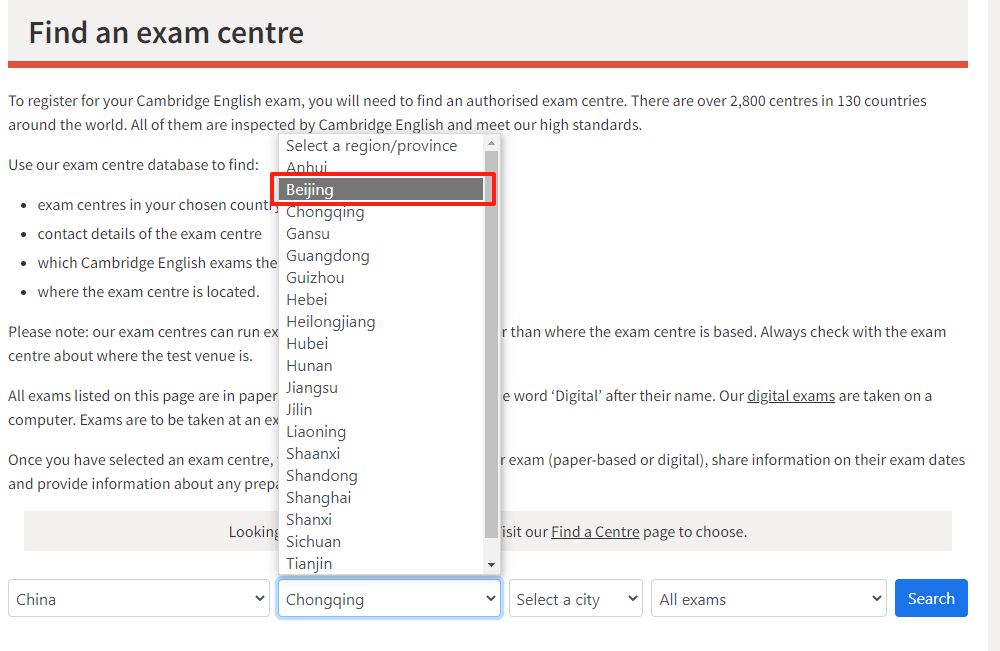This screenshot has height=651, width=1000.
Task: Click 'where the exam centre is located.' bullet
Action: pyautogui.click(x=149, y=292)
